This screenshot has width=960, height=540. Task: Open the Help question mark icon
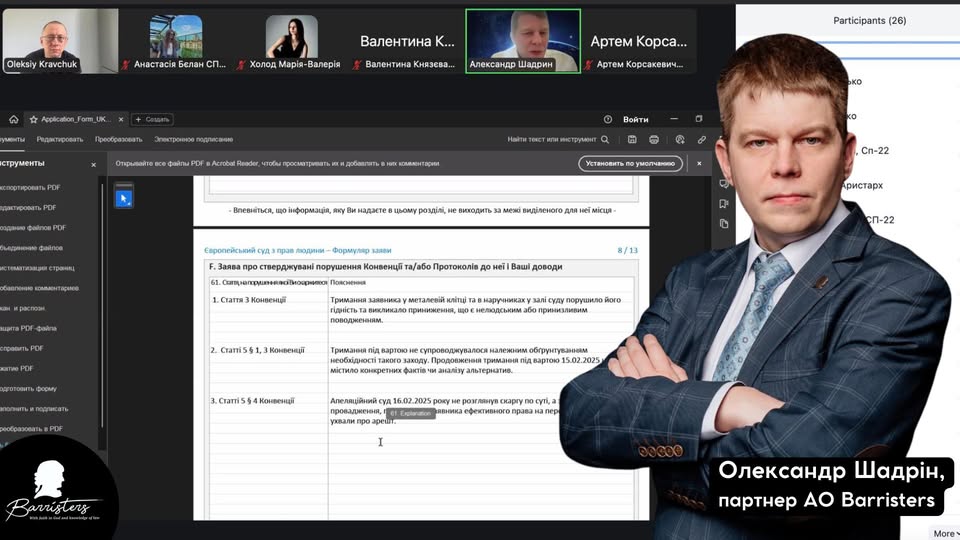[x=607, y=119]
